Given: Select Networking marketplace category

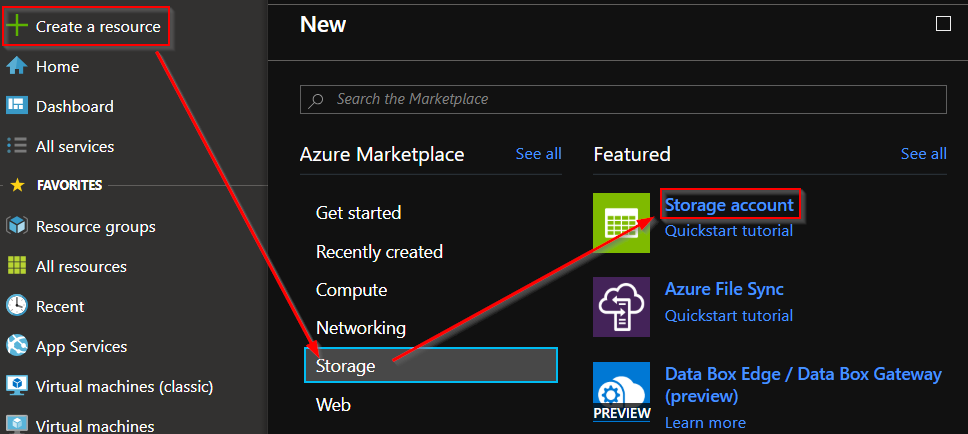Looking at the screenshot, I should click(x=361, y=328).
